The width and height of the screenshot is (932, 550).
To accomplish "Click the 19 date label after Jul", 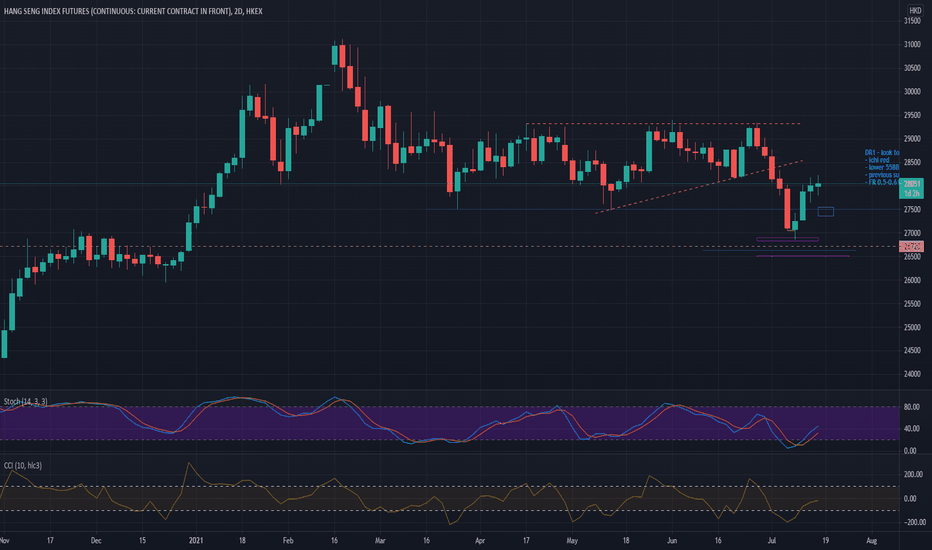I will click(826, 541).
